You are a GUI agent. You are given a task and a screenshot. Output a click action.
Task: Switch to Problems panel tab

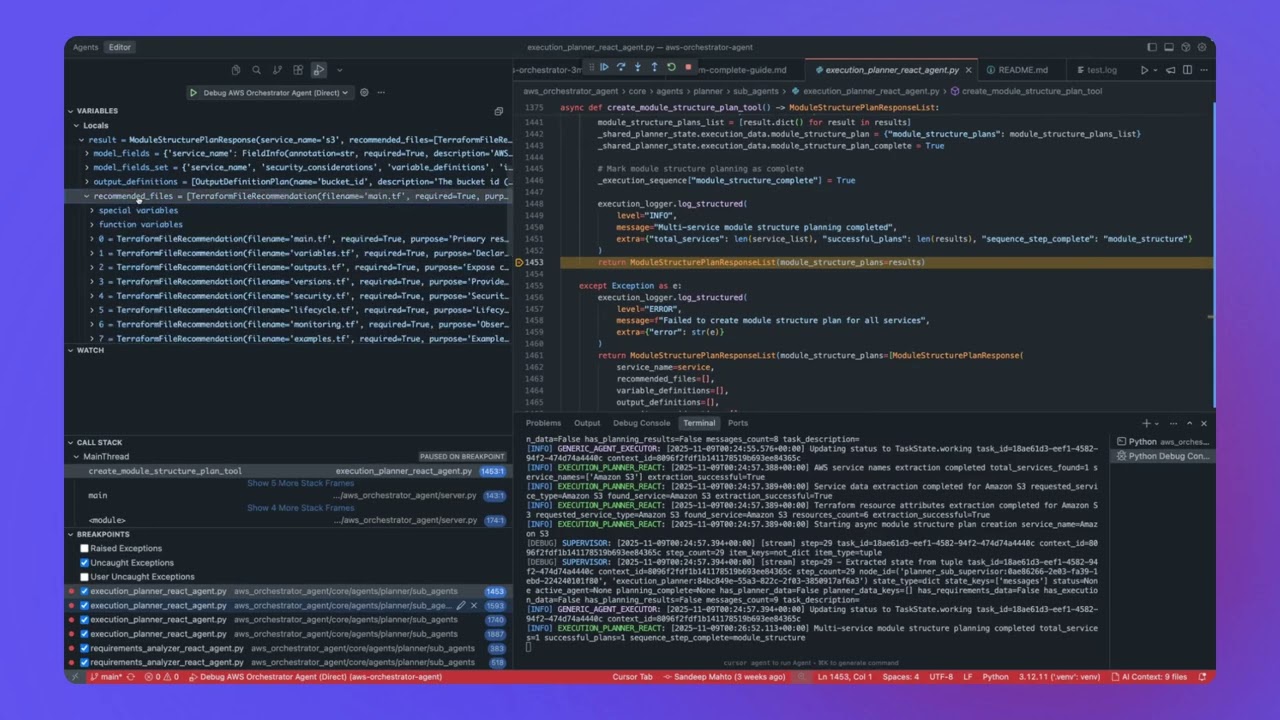tap(544, 423)
